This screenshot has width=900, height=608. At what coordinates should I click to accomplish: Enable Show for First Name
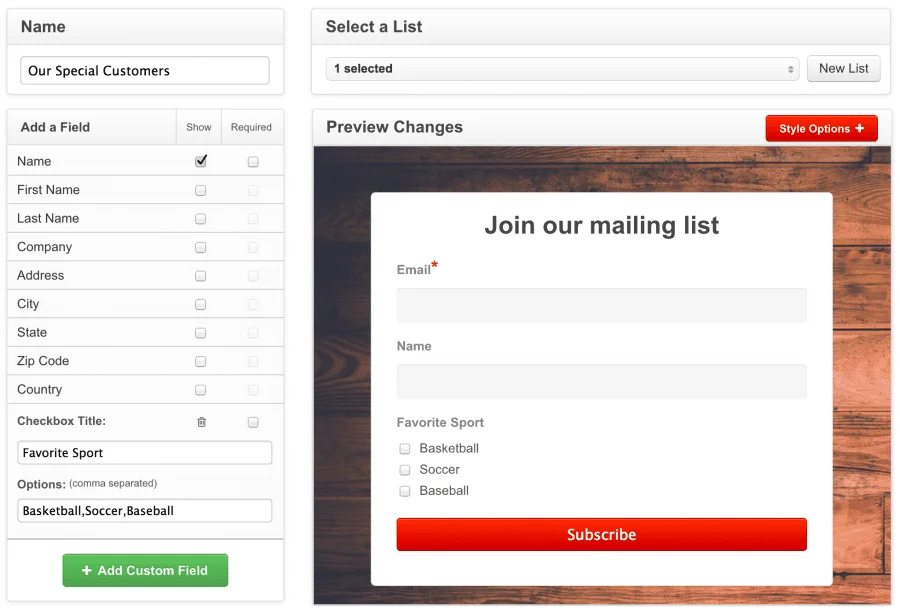pos(199,189)
